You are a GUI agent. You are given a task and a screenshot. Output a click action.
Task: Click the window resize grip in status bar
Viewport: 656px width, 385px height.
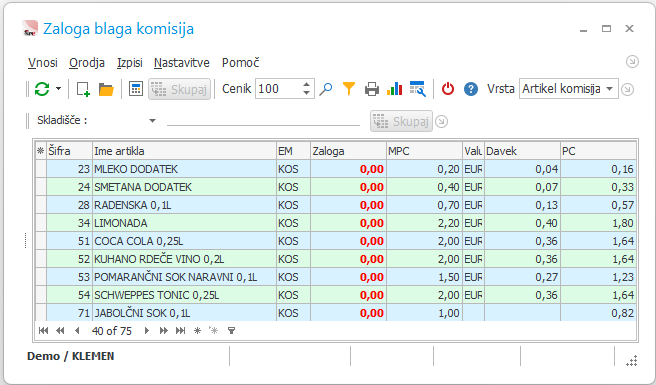631,360
